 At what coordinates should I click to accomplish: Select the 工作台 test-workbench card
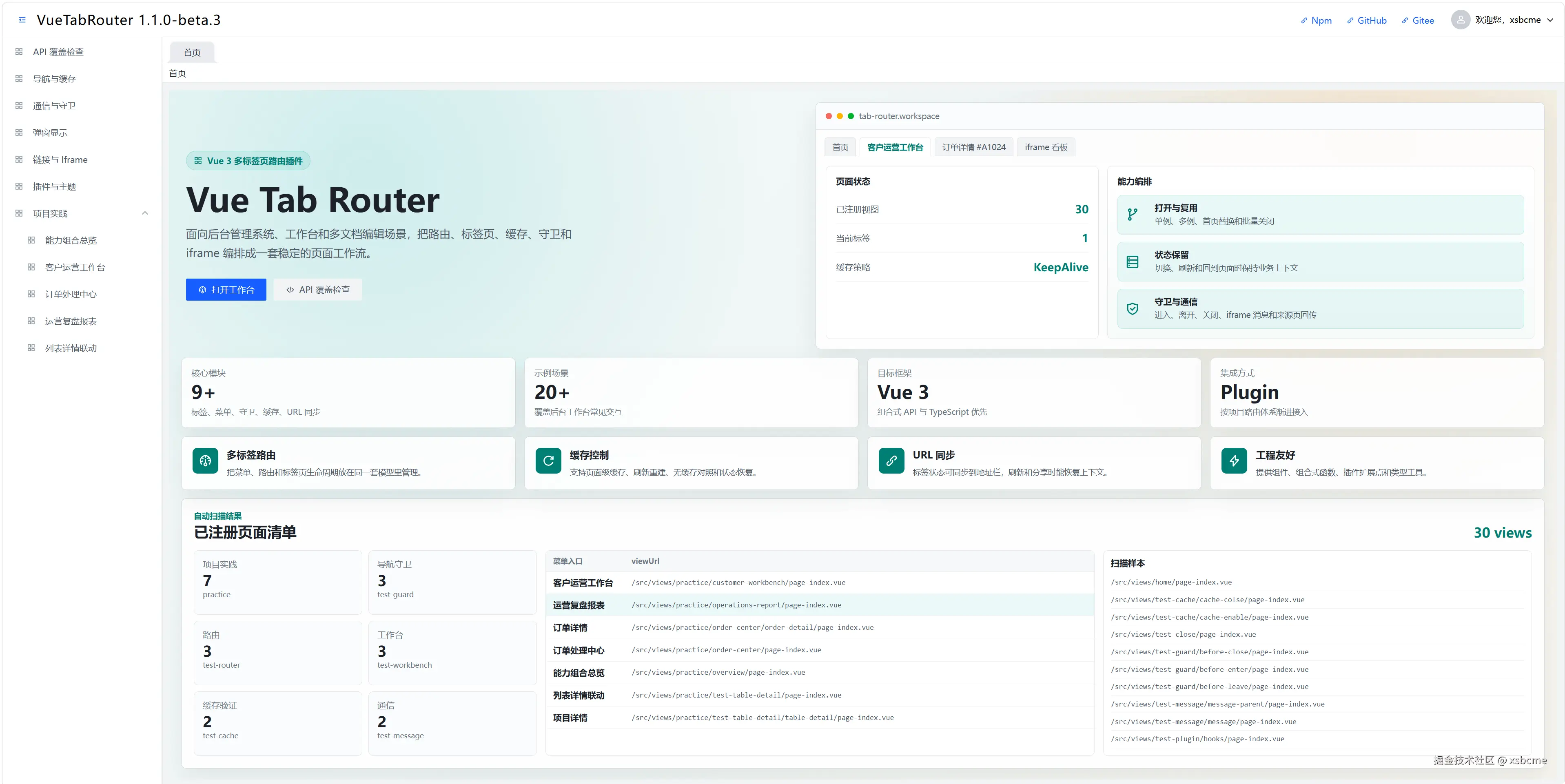452,653
